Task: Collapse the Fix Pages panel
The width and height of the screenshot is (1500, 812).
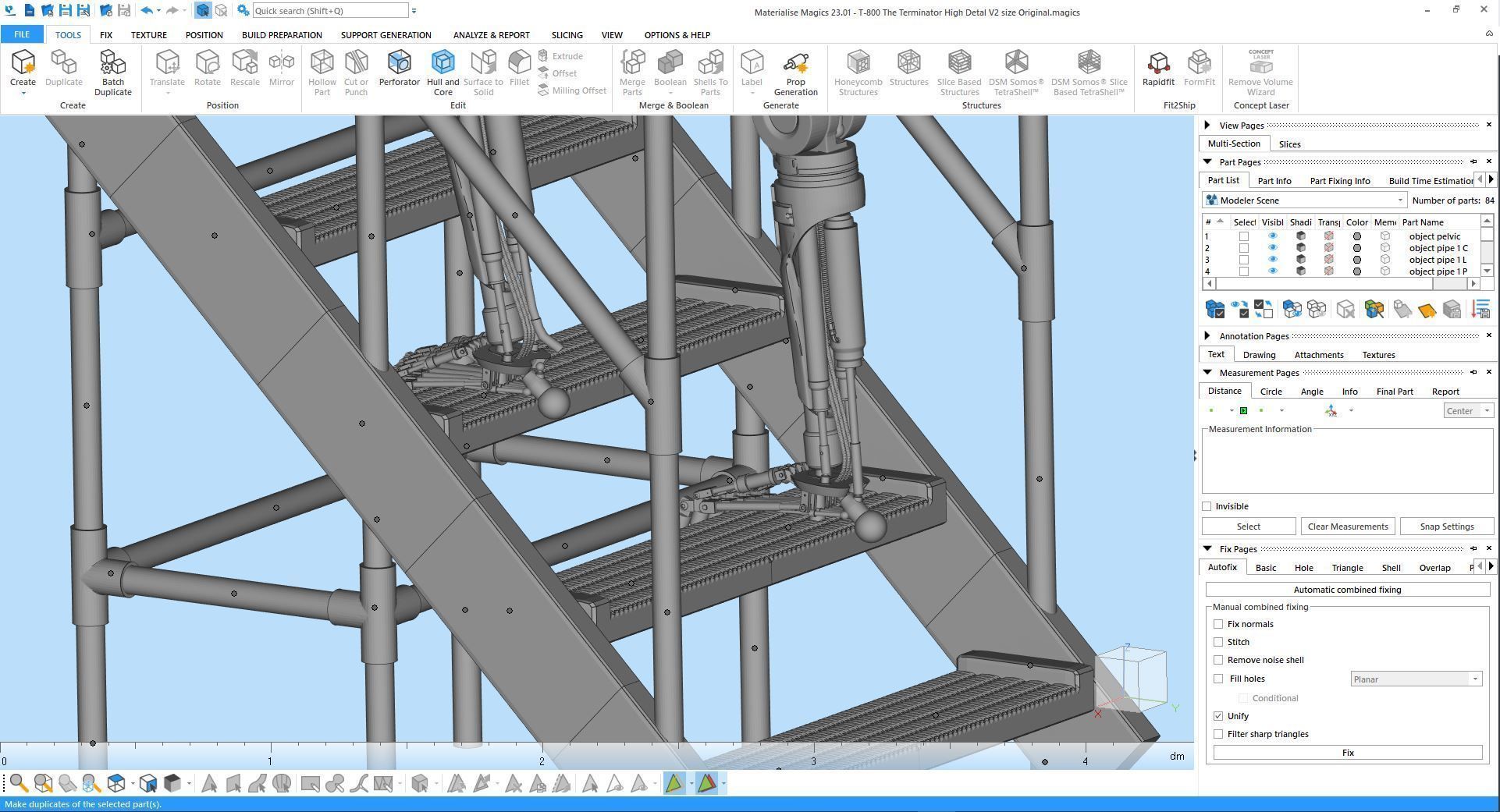Action: (1207, 548)
